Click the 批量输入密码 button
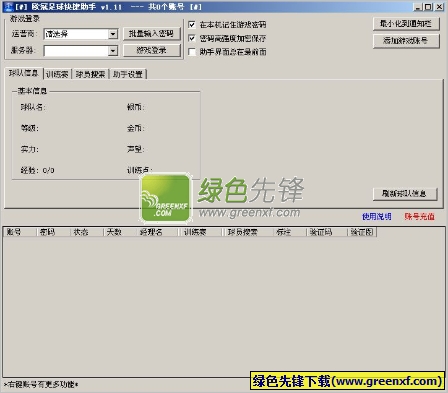 point(152,34)
